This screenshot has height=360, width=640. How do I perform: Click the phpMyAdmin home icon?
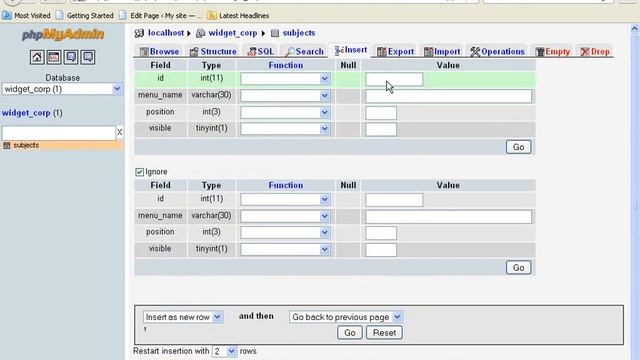(x=37, y=57)
